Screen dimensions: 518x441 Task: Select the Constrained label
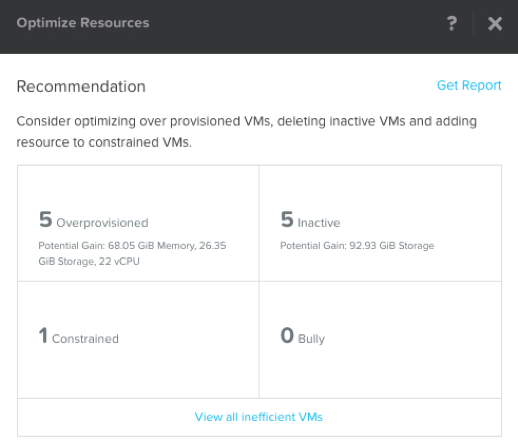pyautogui.click(x=85, y=339)
